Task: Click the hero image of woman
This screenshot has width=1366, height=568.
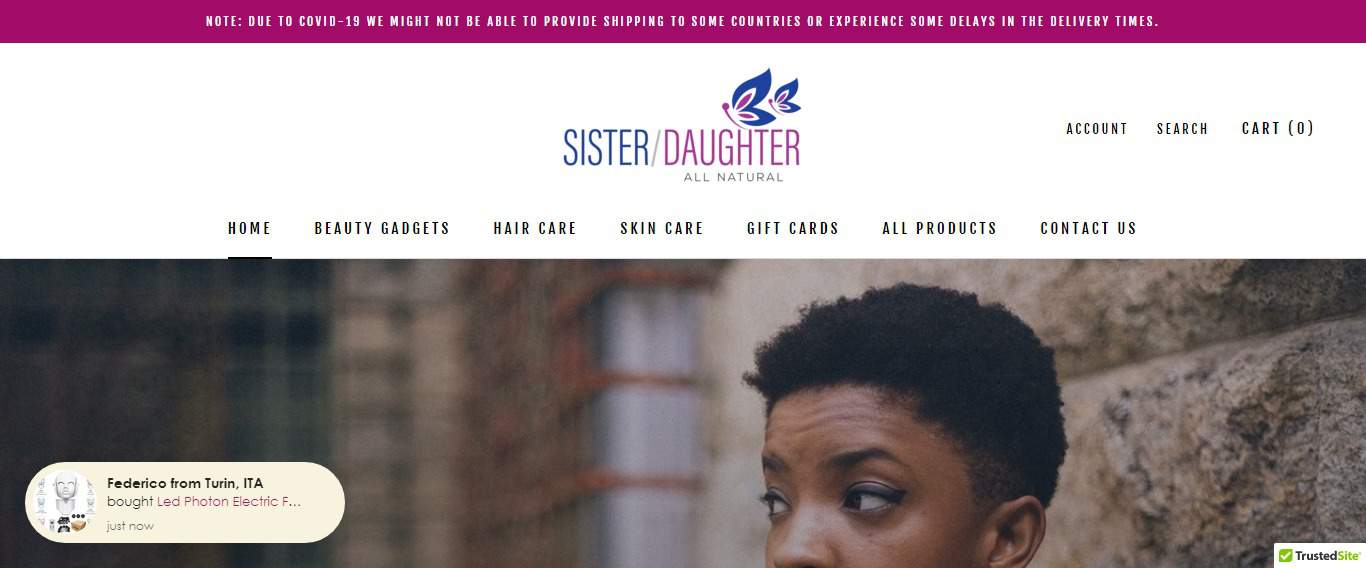Action: (683, 414)
